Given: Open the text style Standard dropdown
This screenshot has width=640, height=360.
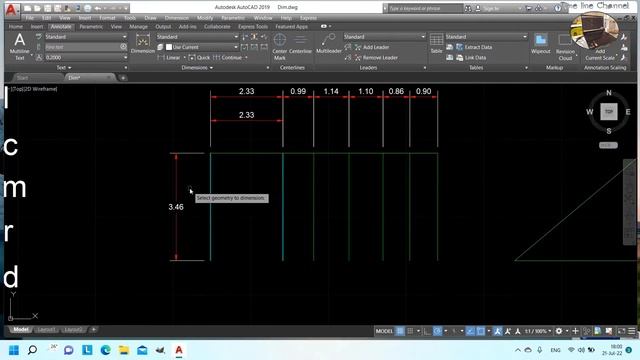Looking at the screenshot, I should click(x=86, y=37).
